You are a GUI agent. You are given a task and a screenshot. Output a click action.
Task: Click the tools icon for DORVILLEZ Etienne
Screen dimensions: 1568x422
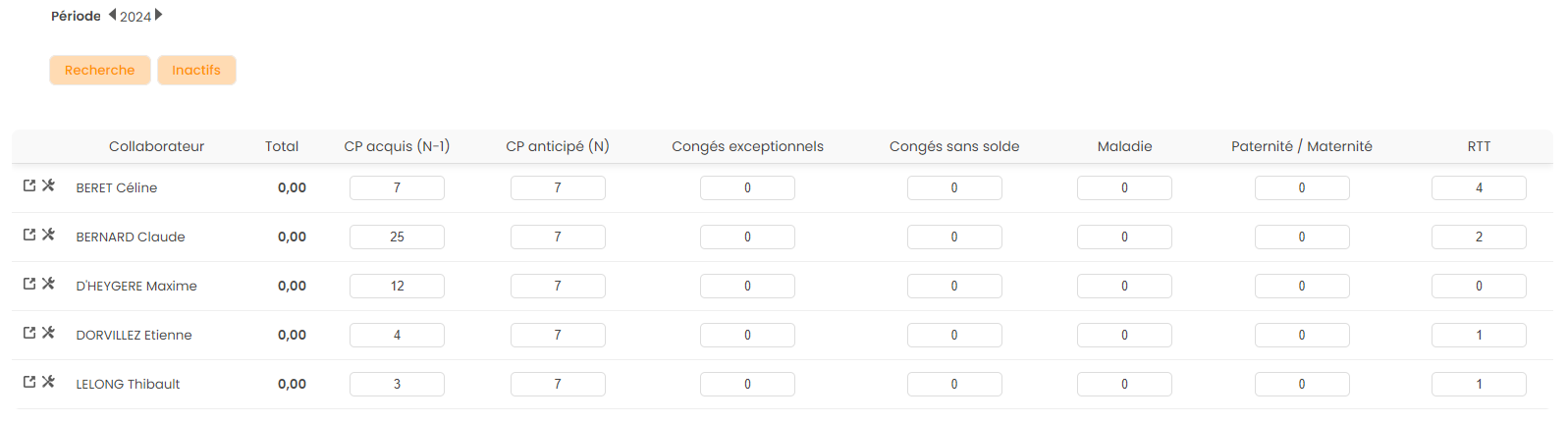[x=48, y=333]
